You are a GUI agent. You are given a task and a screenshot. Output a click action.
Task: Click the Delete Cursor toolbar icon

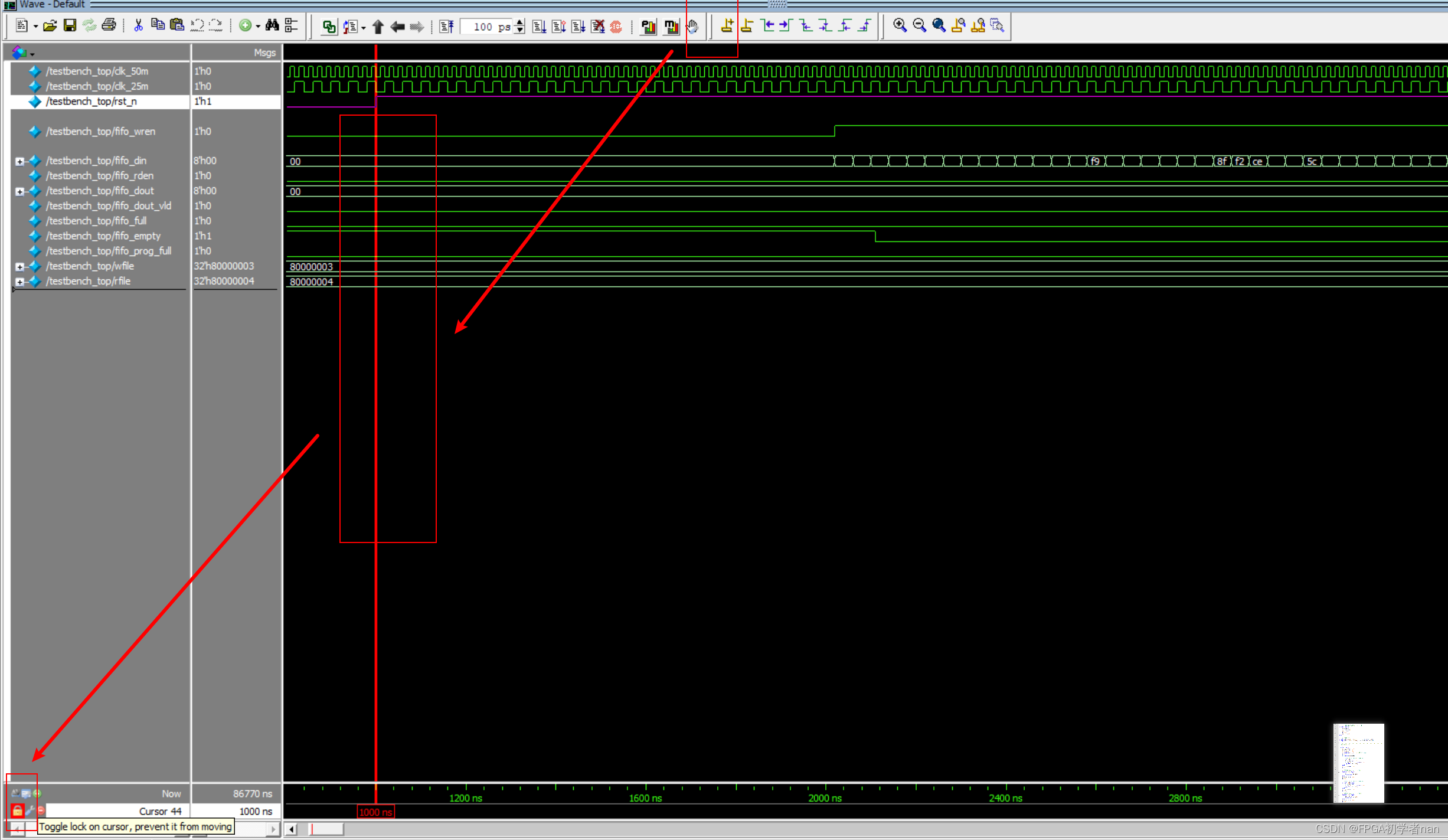tap(747, 25)
